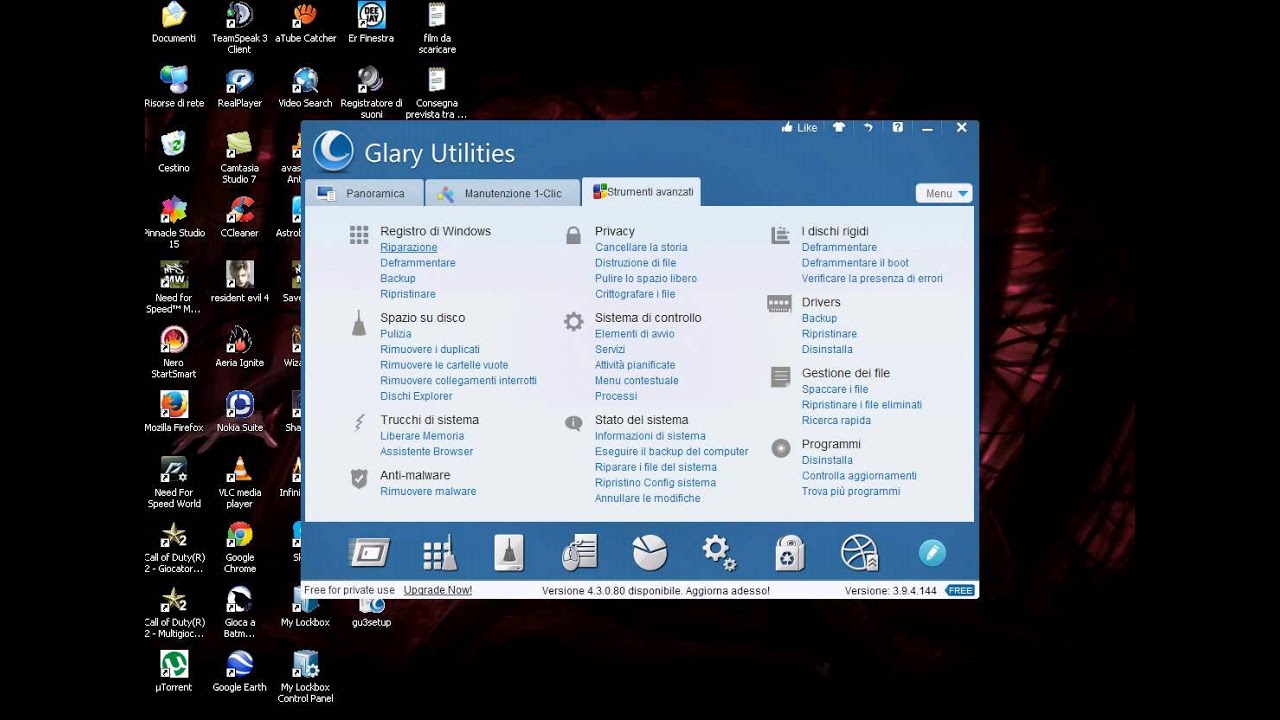
Task: Switch to the Manutenzione 1-Clic tab
Action: [x=503, y=193]
